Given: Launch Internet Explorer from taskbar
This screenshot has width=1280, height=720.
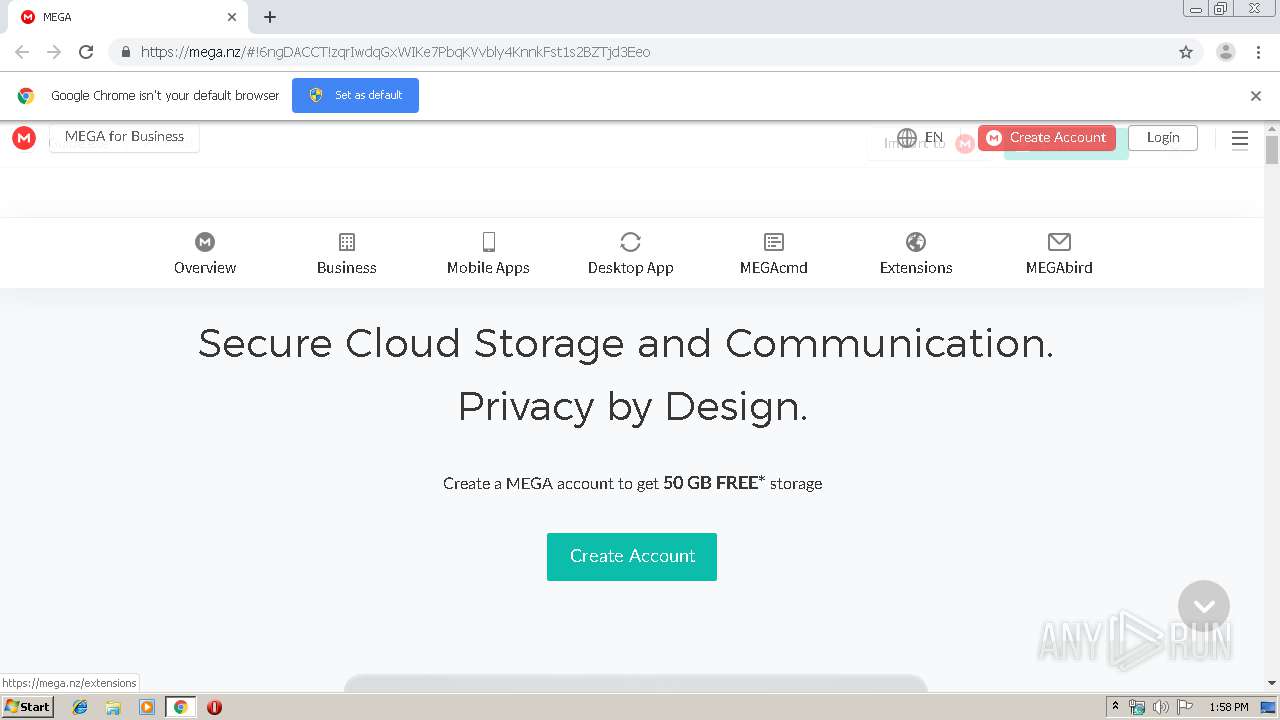Looking at the screenshot, I should pyautogui.click(x=80, y=707).
